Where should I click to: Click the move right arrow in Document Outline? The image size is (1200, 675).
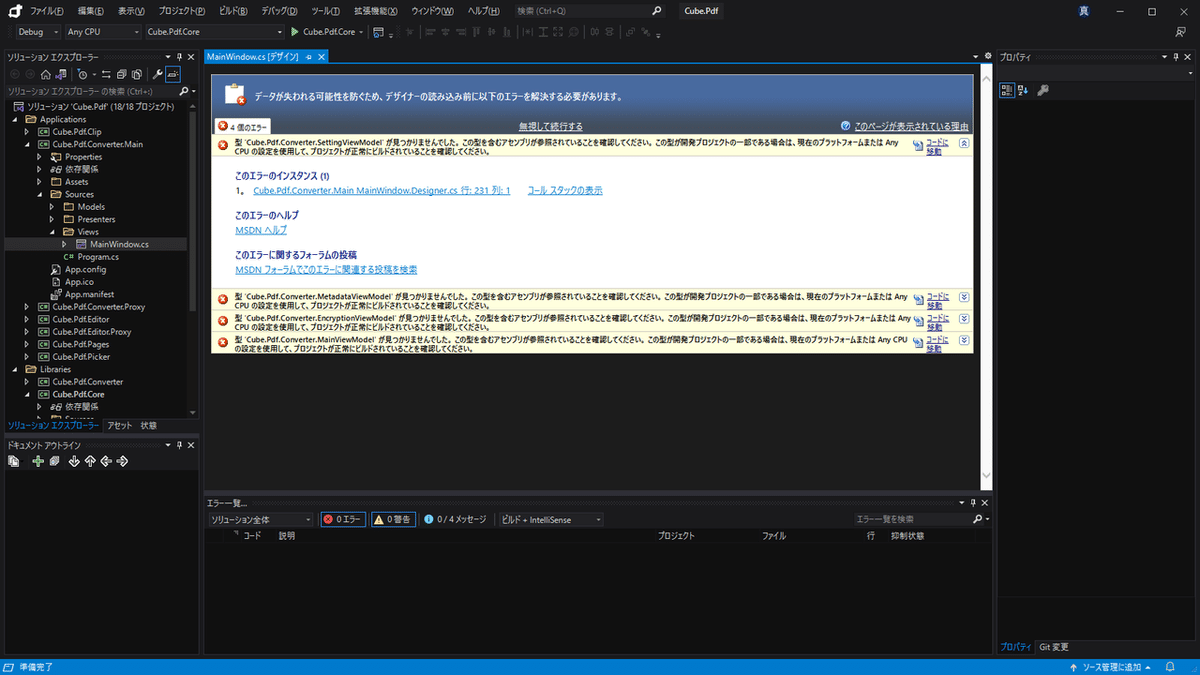(122, 461)
